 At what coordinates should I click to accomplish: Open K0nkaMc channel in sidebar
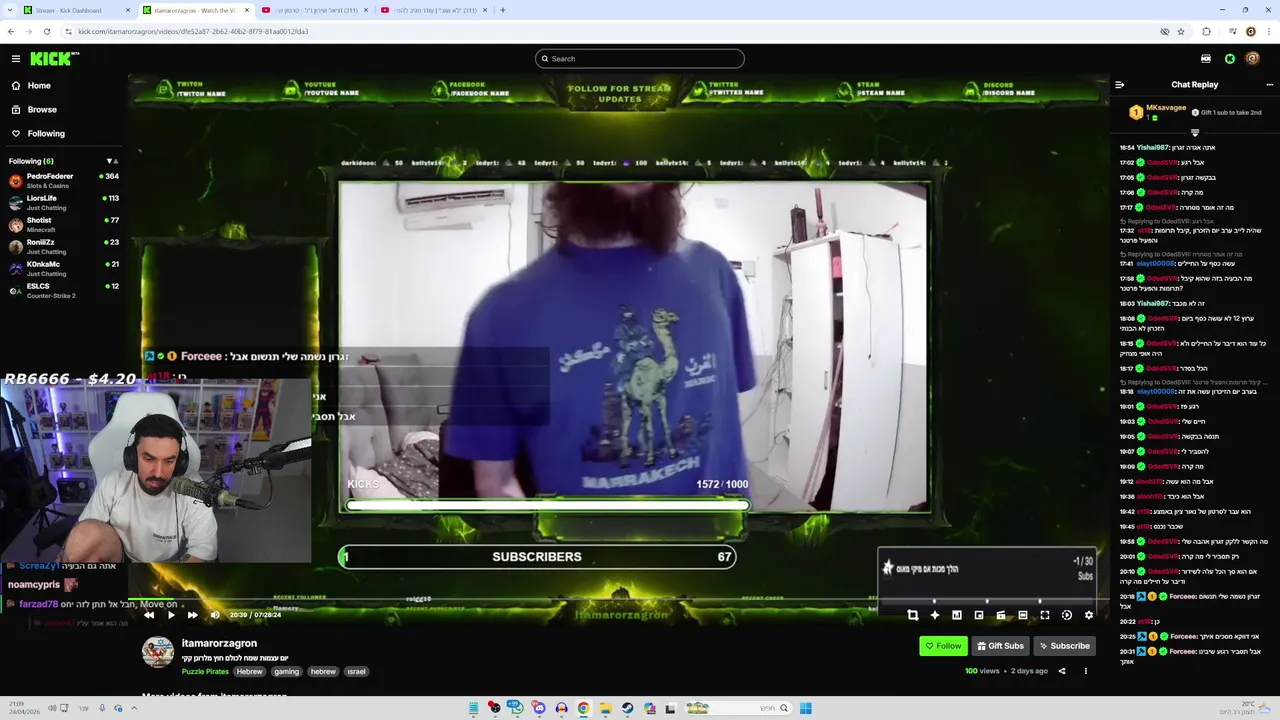(62, 268)
